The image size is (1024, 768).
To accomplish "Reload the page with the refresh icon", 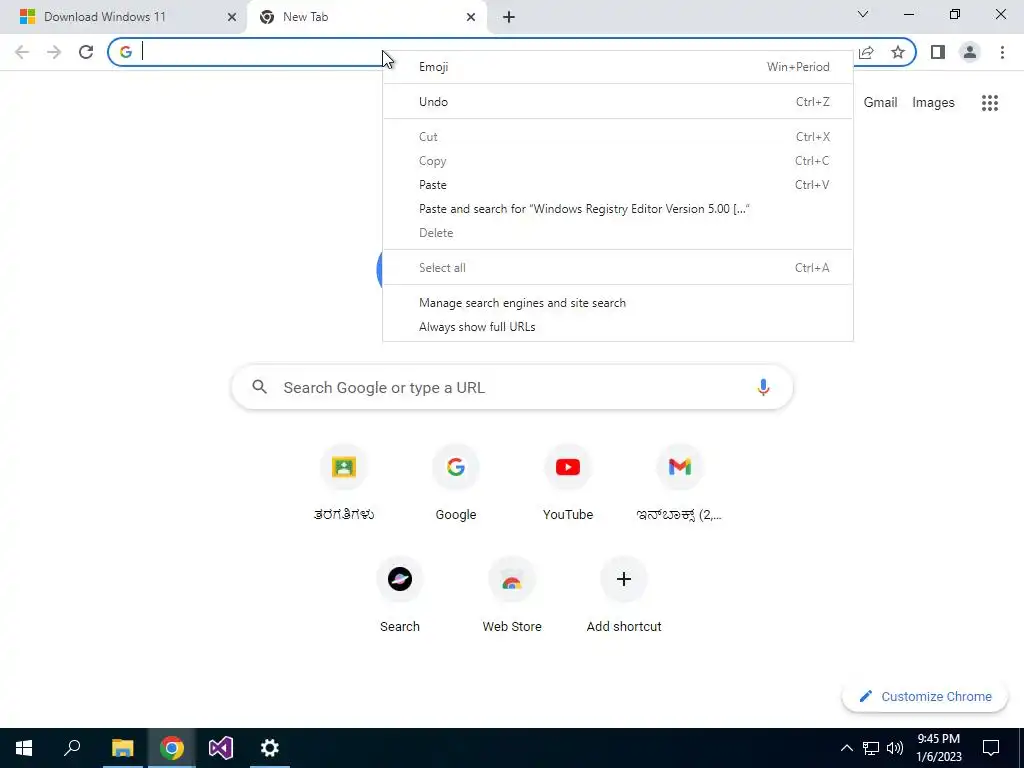I will [86, 52].
